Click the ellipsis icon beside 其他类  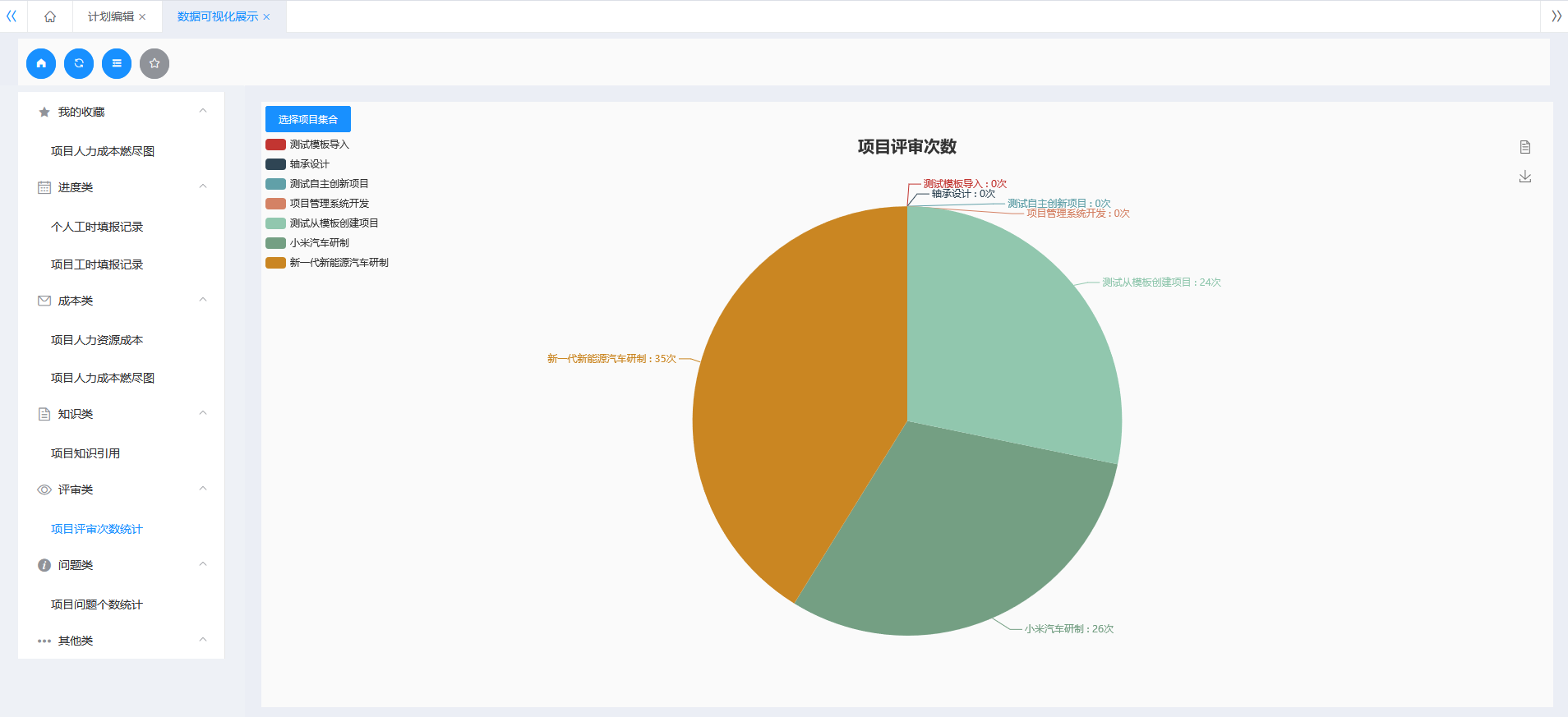[44, 641]
